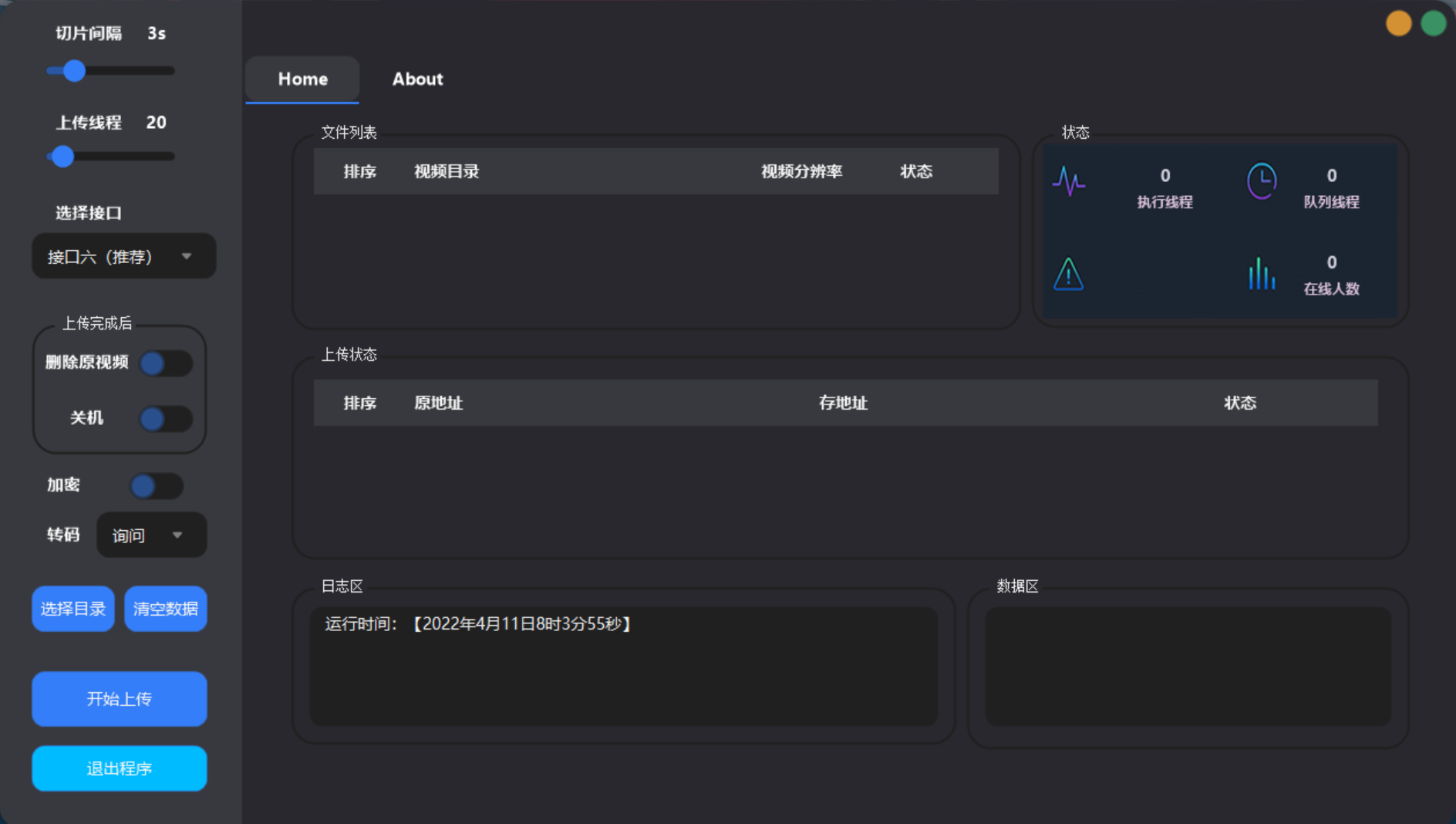The width and height of the screenshot is (1456, 824).
Task: Click the 数据区 text area
Action: (1188, 667)
